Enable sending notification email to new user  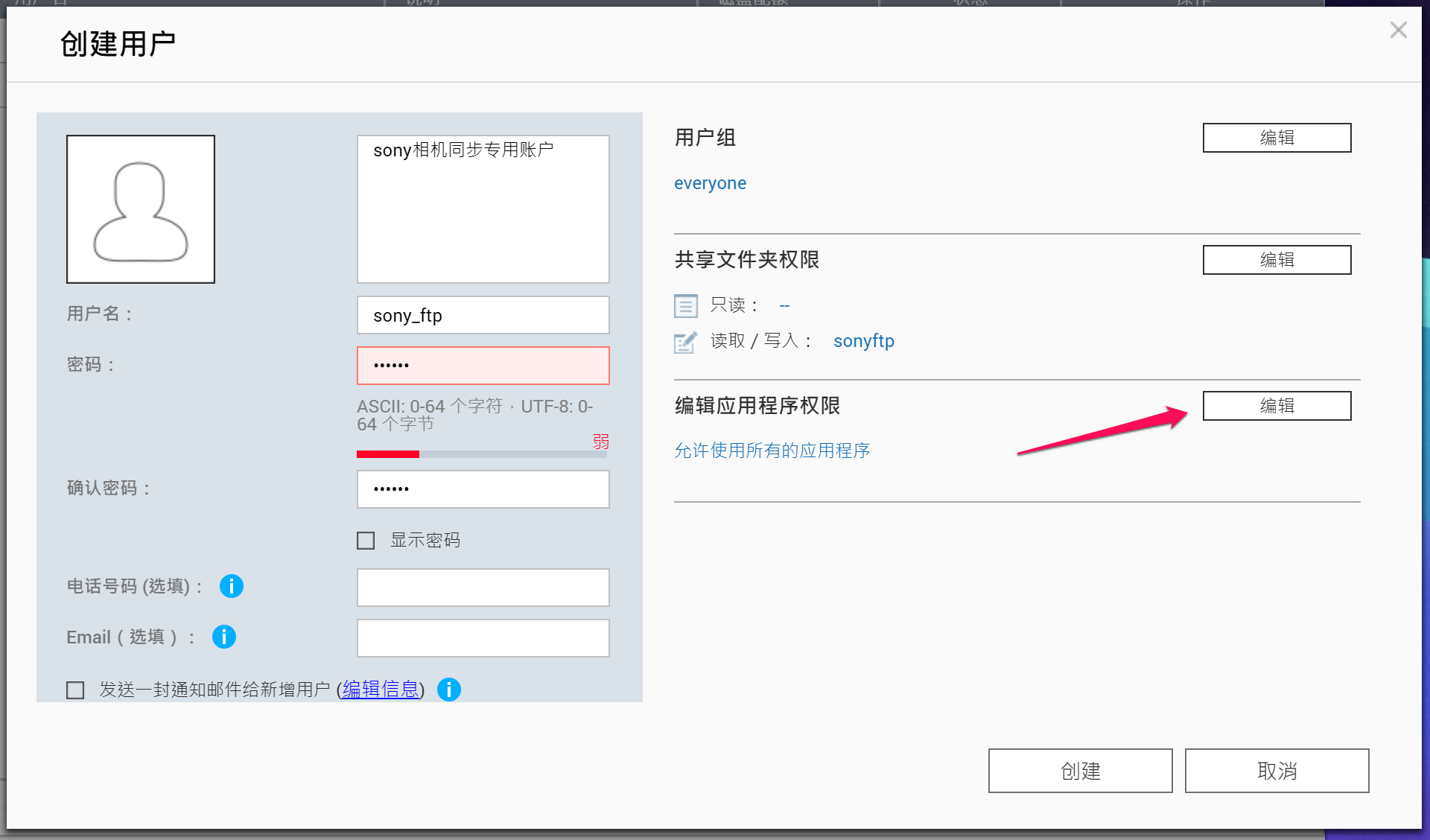coord(75,690)
